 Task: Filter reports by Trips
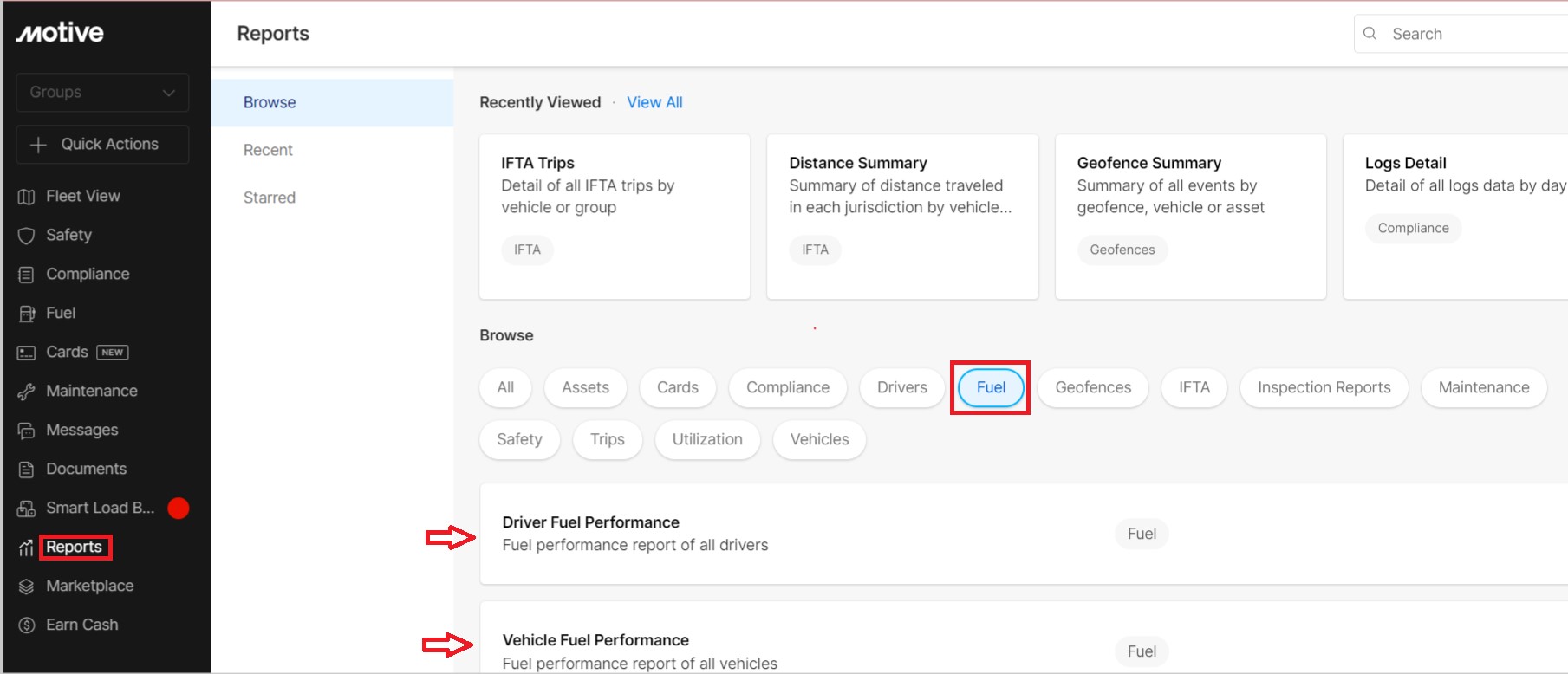click(608, 440)
